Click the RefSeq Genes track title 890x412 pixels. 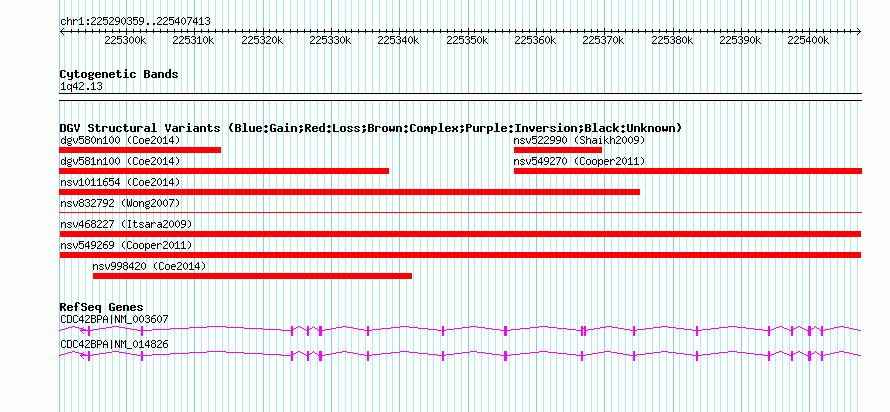[102, 307]
